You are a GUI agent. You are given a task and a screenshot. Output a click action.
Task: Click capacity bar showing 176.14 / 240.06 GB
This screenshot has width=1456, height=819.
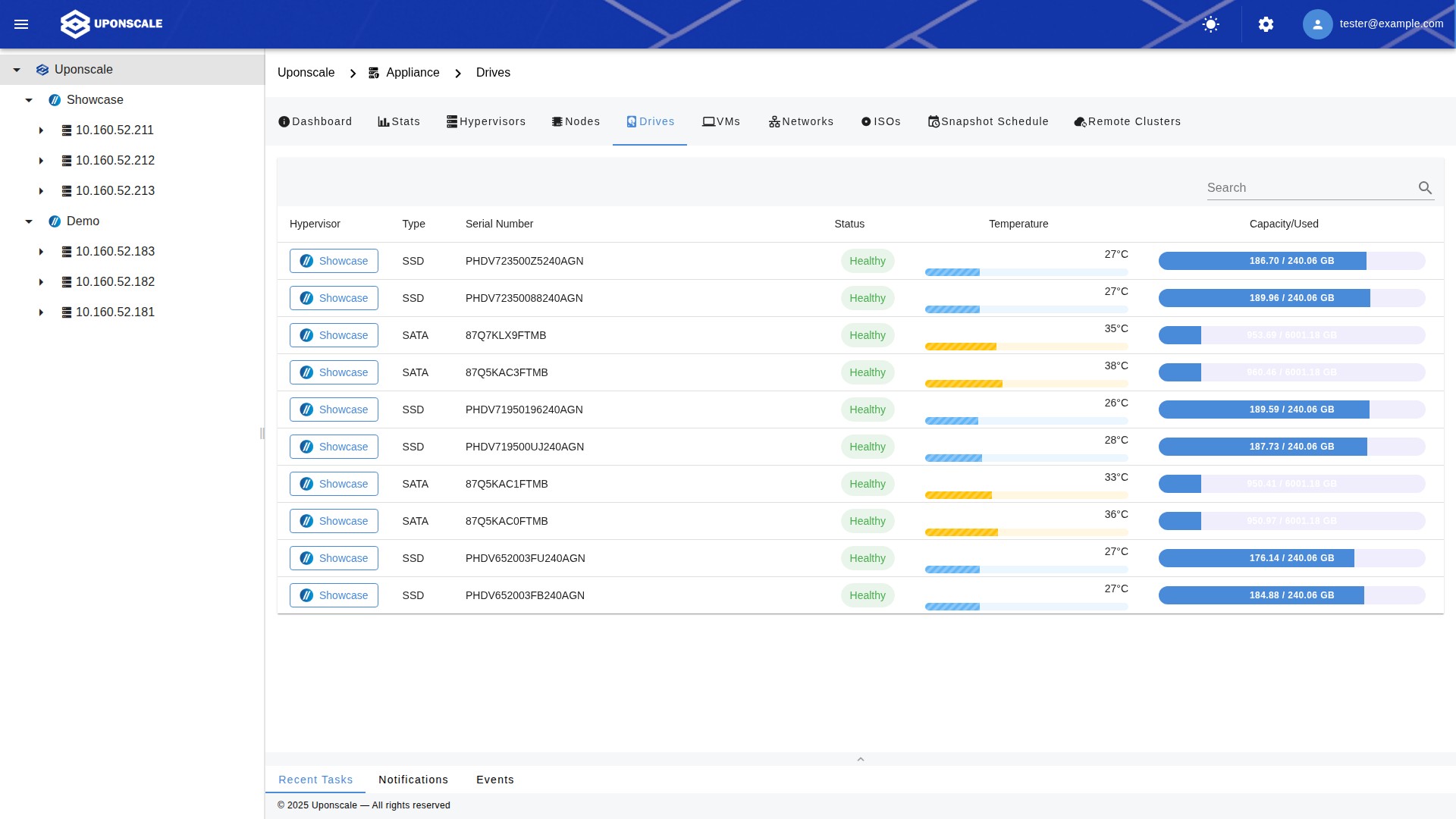tap(1291, 558)
